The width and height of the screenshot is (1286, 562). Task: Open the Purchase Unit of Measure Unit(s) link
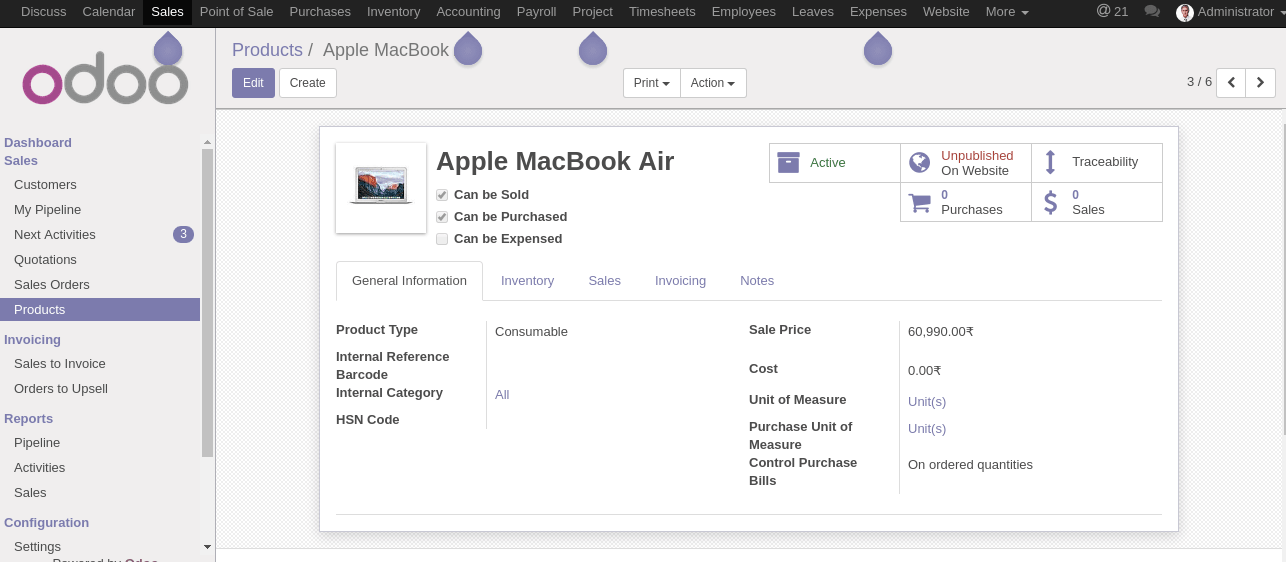click(927, 429)
